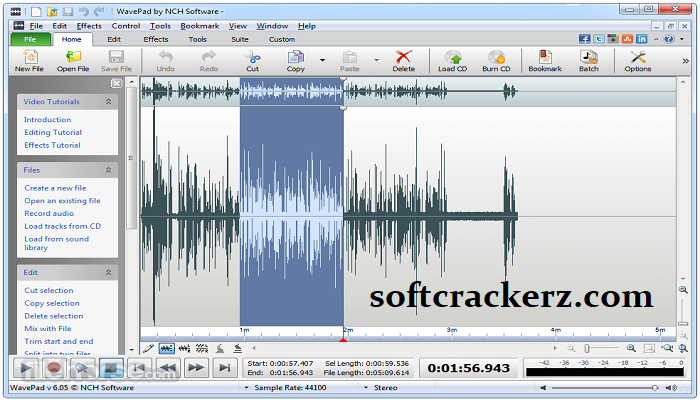
Task: Collapse the Video Tutorials panel section
Action: (108, 102)
